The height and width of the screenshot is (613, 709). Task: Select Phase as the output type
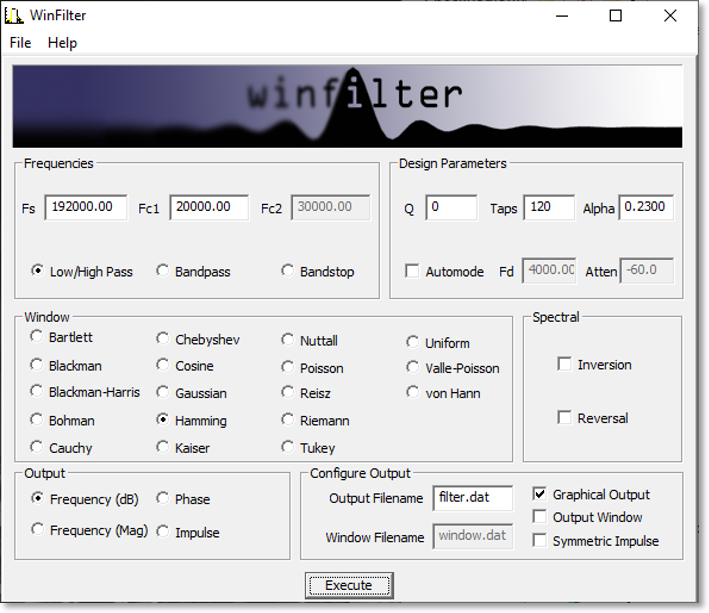click(x=163, y=499)
